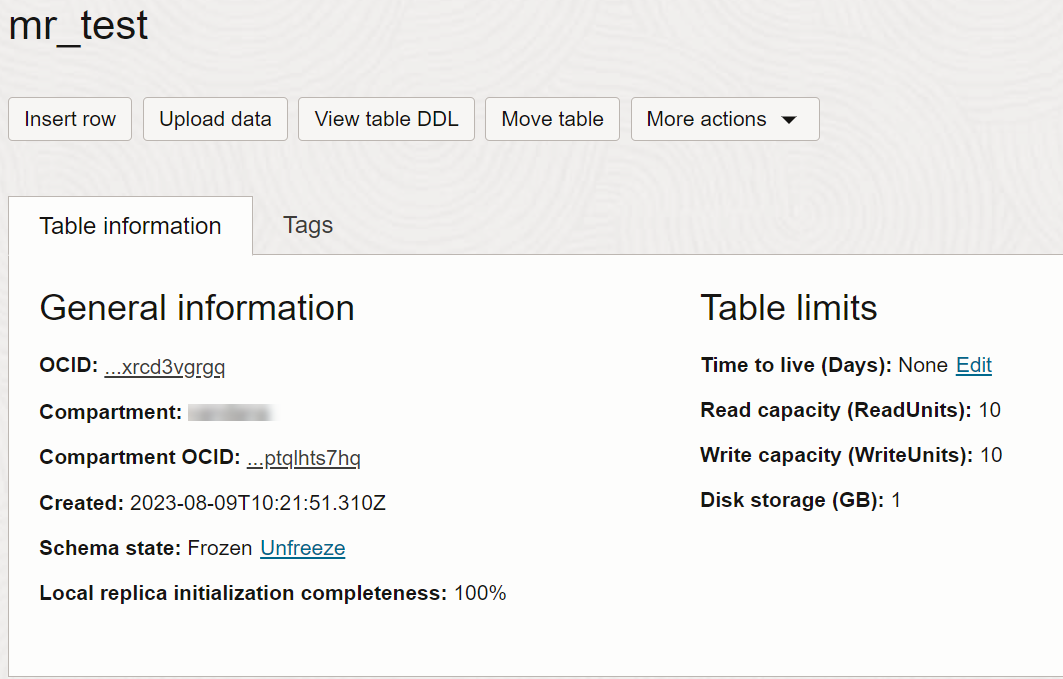Click the General information heading
This screenshot has width=1063, height=679.
click(x=197, y=308)
